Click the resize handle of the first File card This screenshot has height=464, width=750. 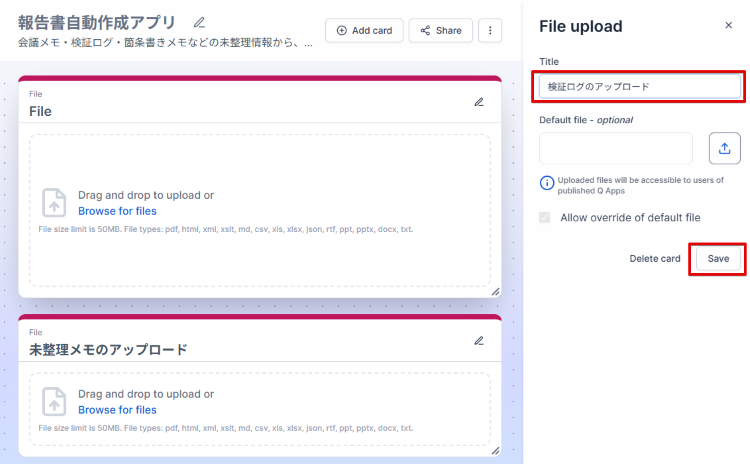click(494, 291)
